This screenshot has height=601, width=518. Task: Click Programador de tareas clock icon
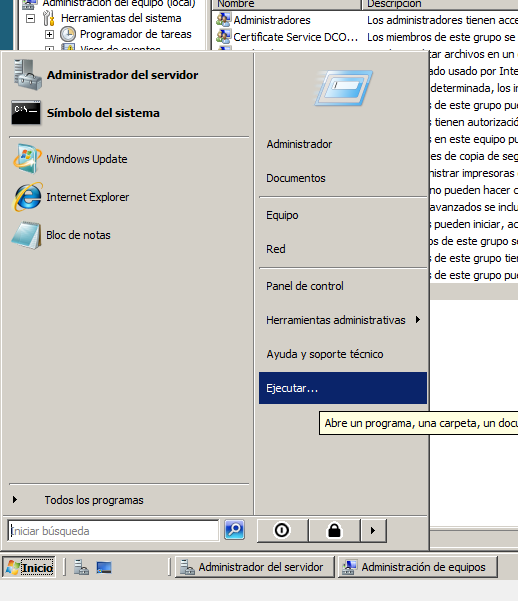point(68,34)
